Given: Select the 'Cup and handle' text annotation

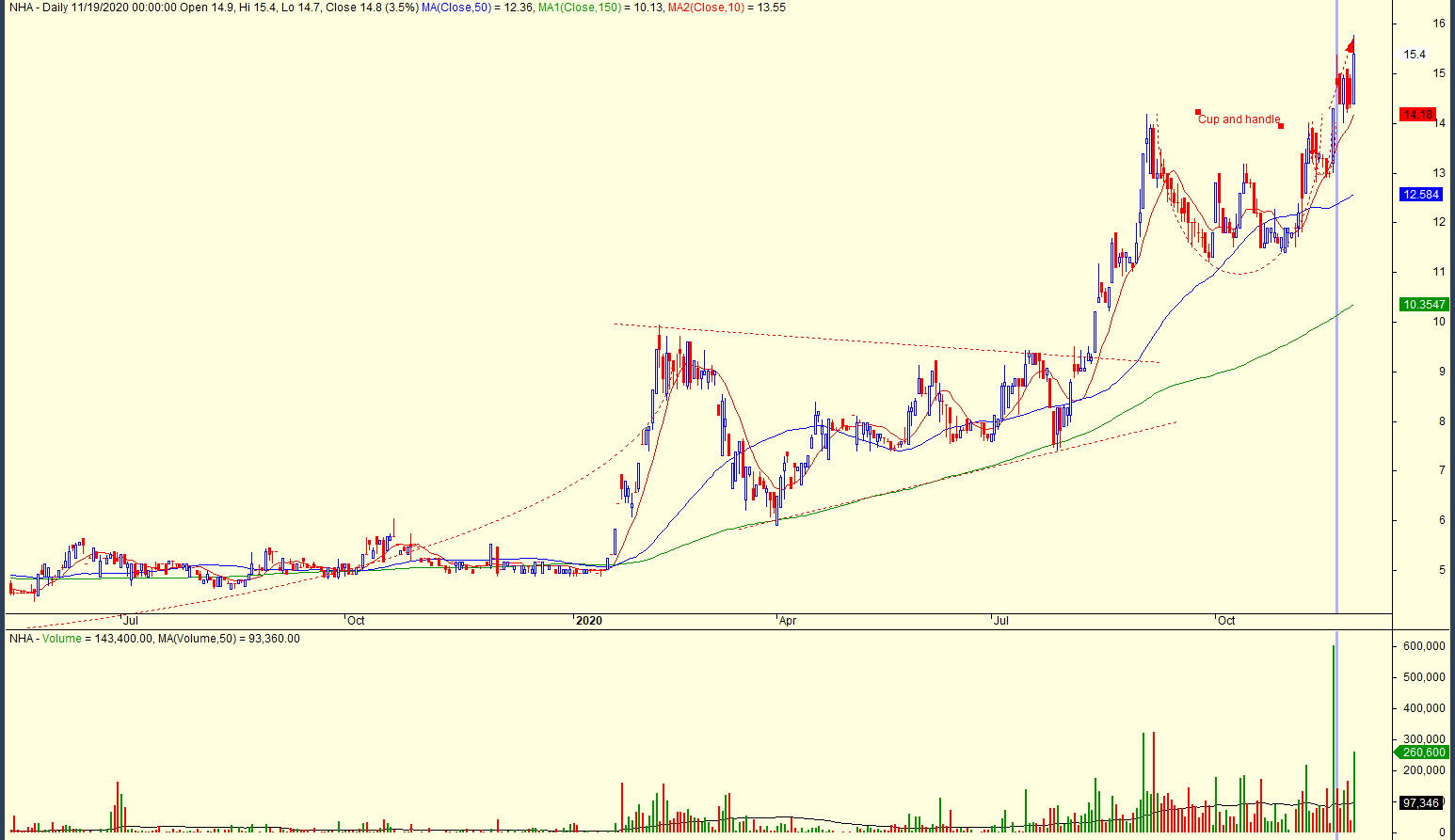Looking at the screenshot, I should [1239, 119].
